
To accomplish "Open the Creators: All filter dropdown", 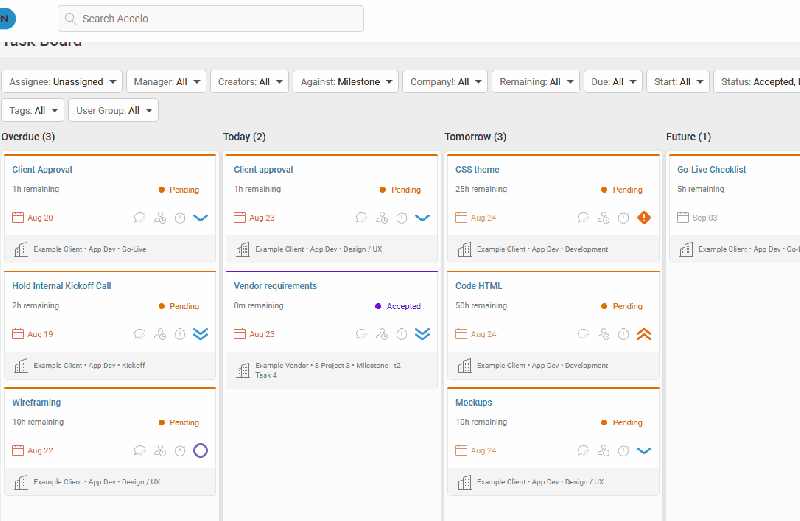I will tap(249, 82).
